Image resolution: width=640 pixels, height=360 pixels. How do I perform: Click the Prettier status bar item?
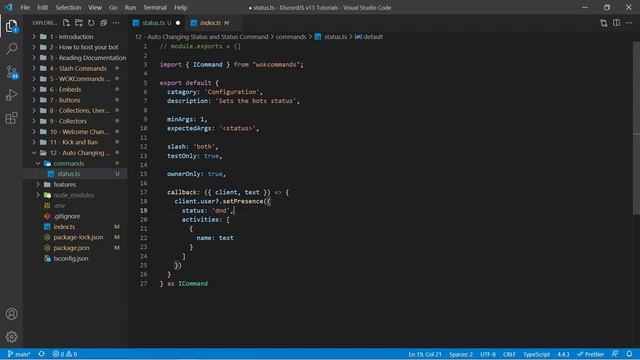(x=590, y=354)
